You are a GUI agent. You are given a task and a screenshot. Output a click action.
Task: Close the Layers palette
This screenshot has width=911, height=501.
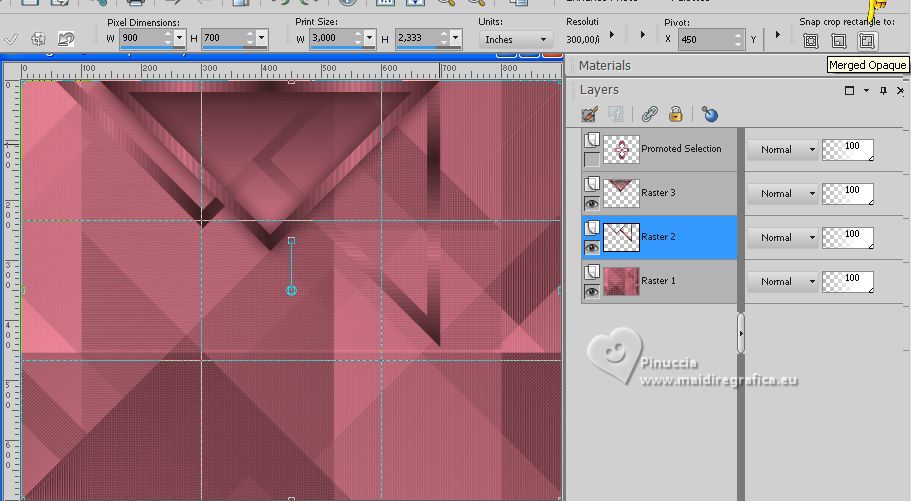click(x=900, y=90)
